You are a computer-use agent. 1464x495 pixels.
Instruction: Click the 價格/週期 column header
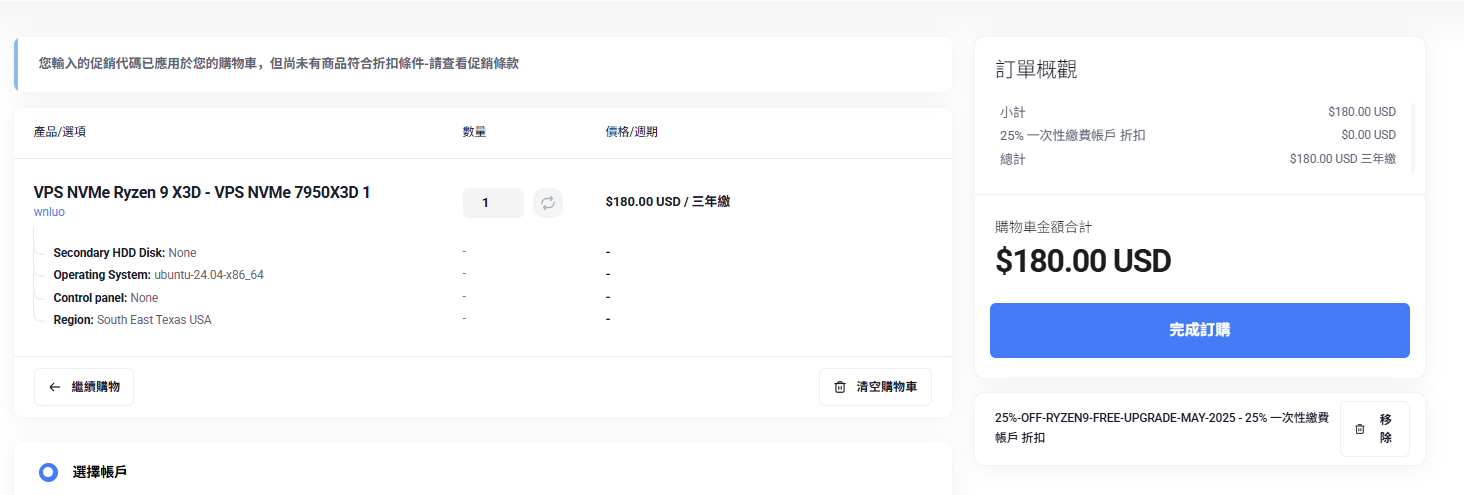631,132
